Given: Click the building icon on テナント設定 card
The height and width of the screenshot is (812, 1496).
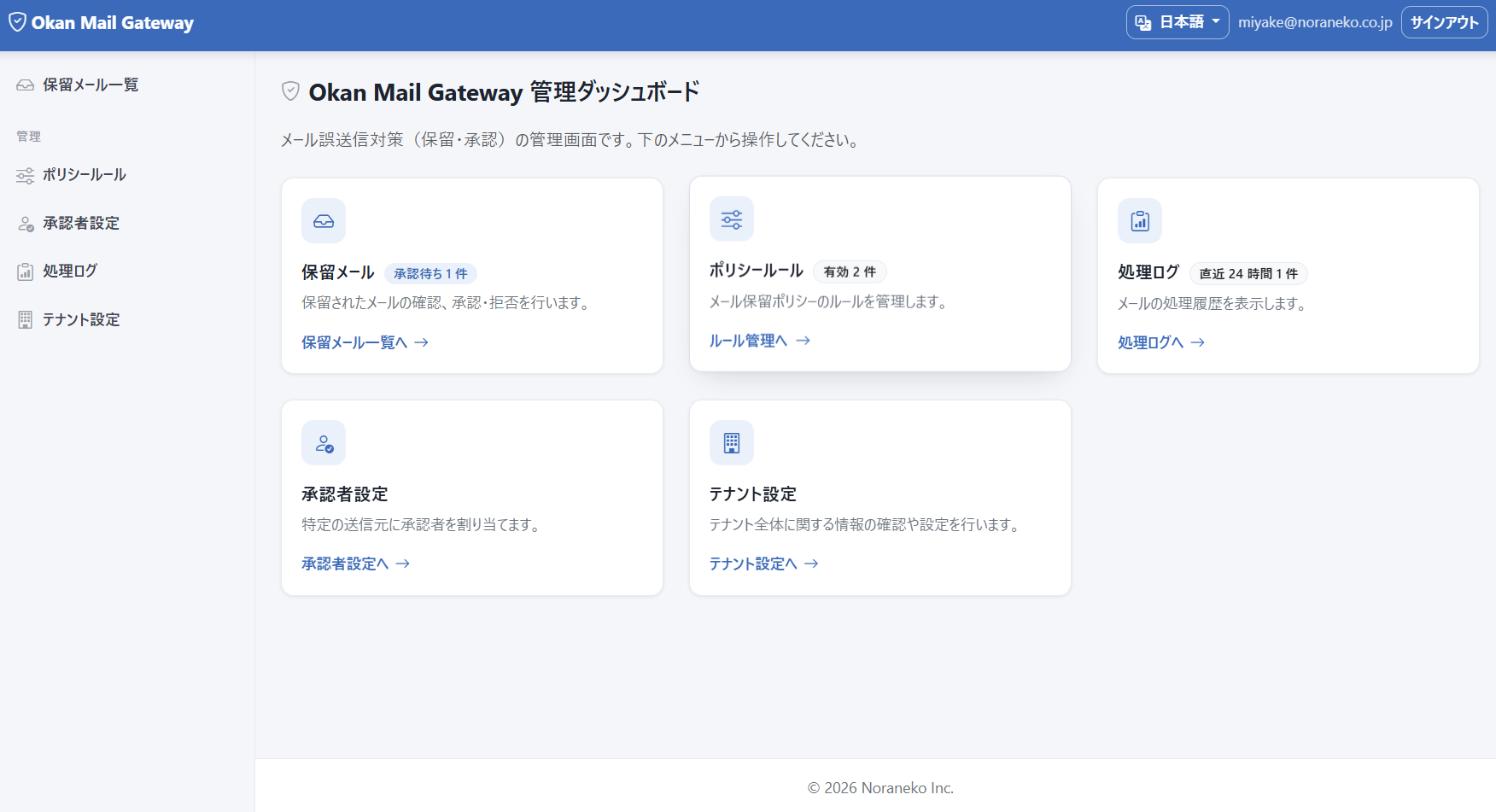Looking at the screenshot, I should pyautogui.click(x=732, y=443).
